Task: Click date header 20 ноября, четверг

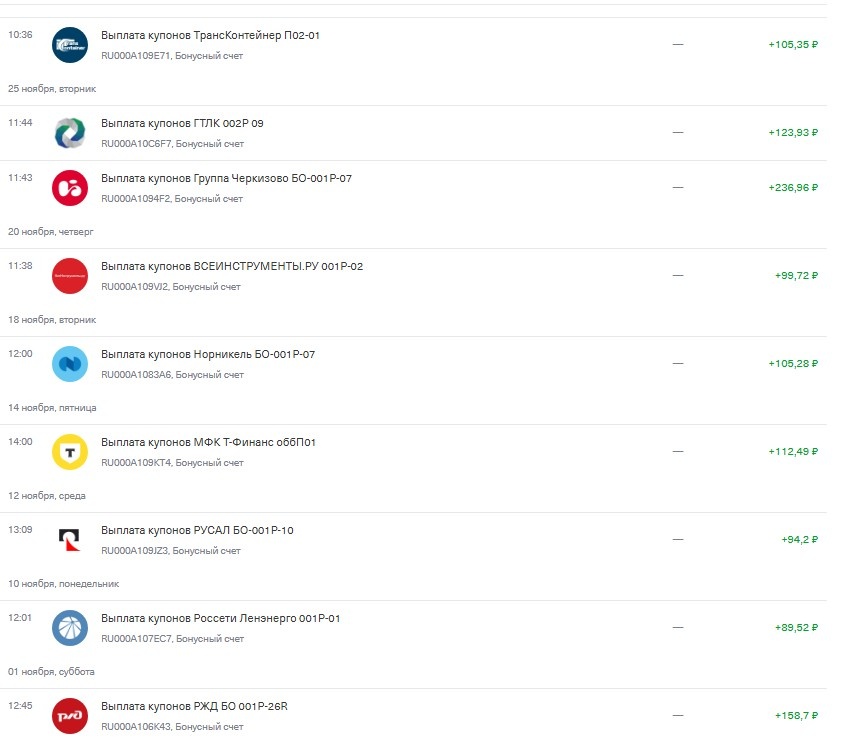Action: (x=51, y=232)
